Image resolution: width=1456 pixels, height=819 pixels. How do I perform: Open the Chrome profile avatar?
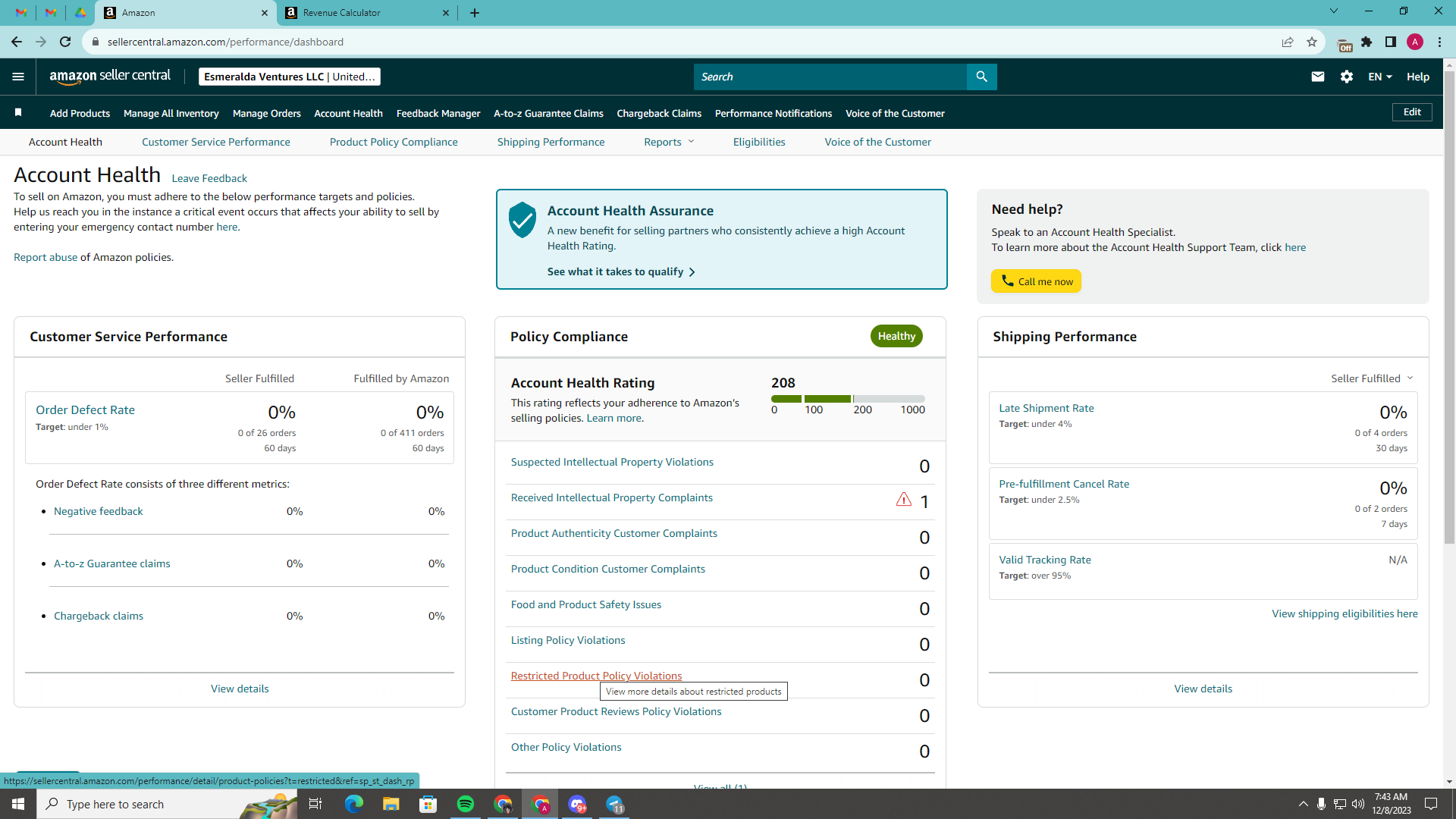(x=1415, y=42)
